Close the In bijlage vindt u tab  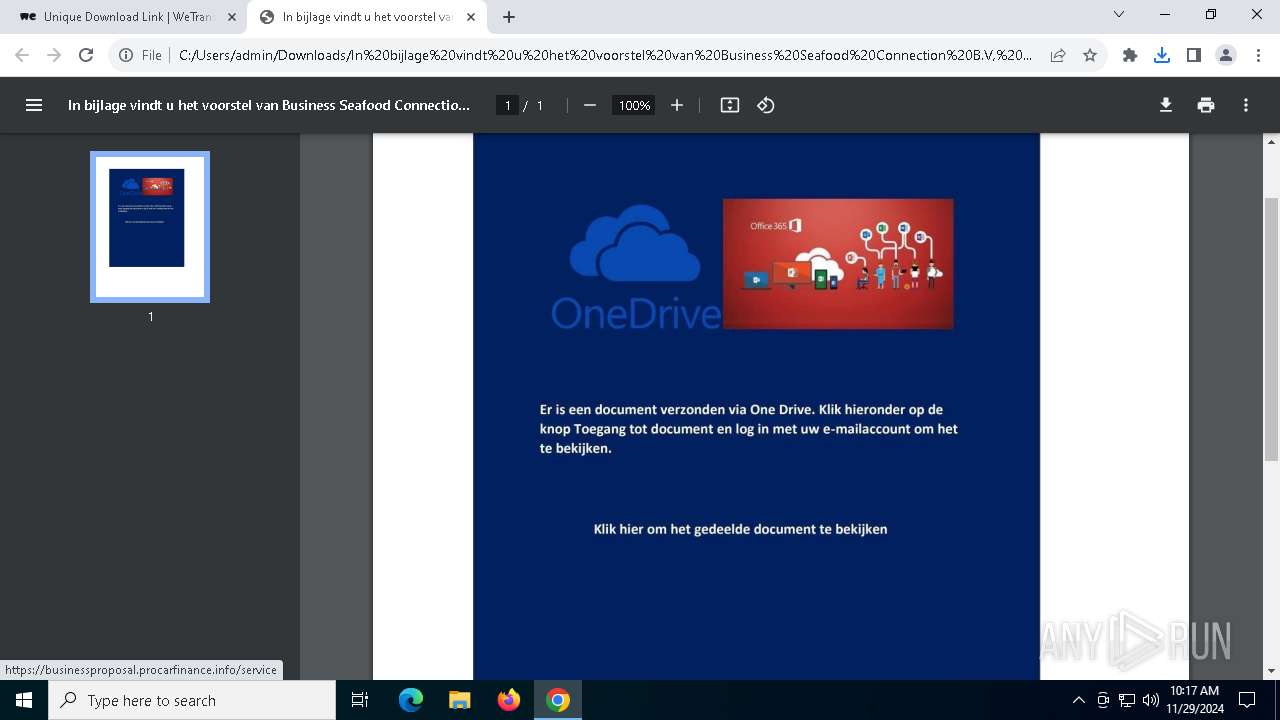(472, 17)
